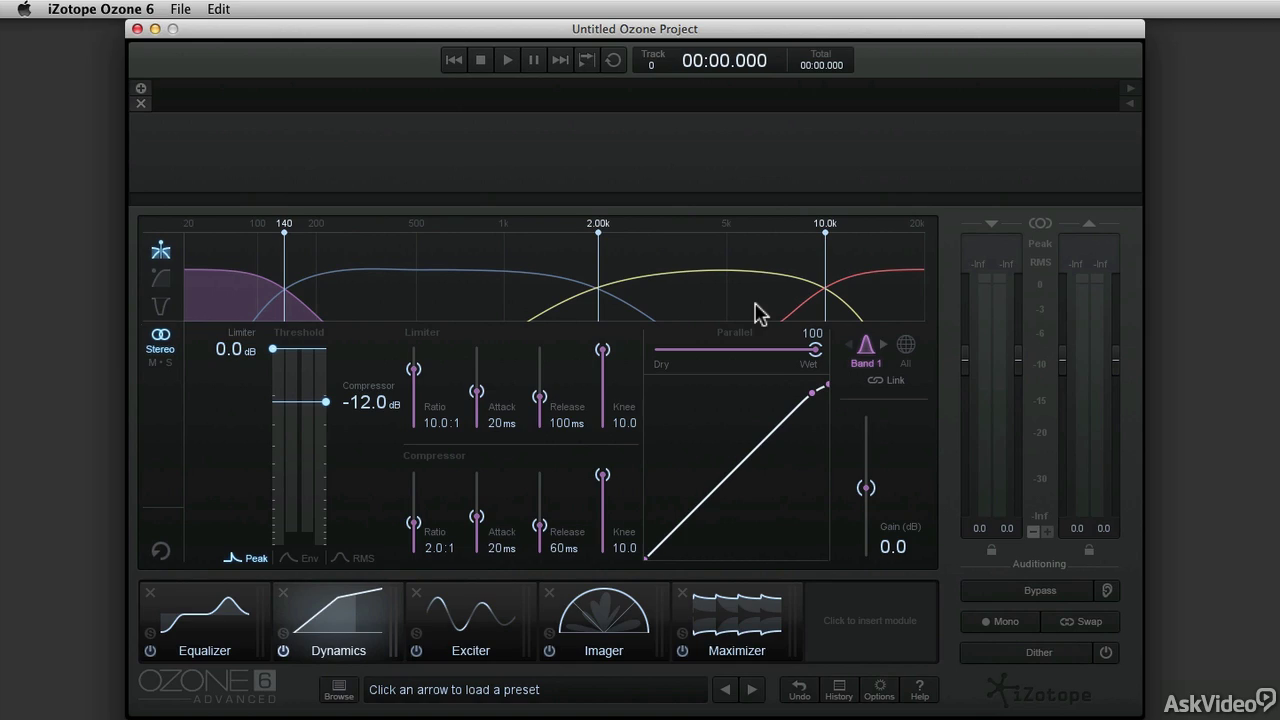This screenshot has height=720, width=1280.
Task: Select the Band 1 icon
Action: point(866,345)
